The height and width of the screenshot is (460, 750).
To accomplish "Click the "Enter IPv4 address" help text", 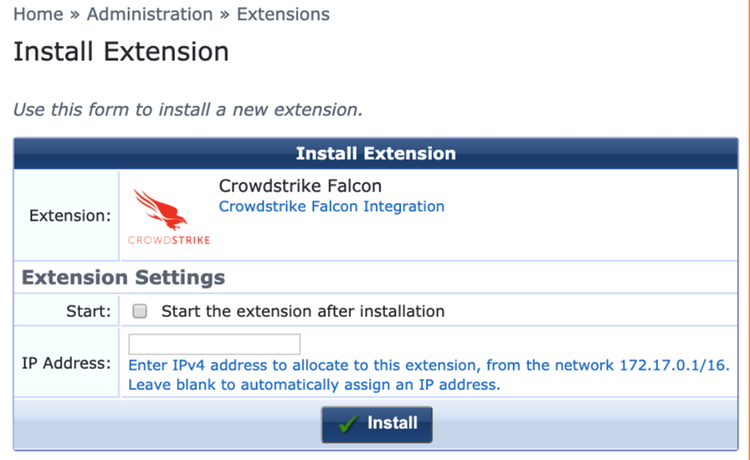I will (x=428, y=366).
